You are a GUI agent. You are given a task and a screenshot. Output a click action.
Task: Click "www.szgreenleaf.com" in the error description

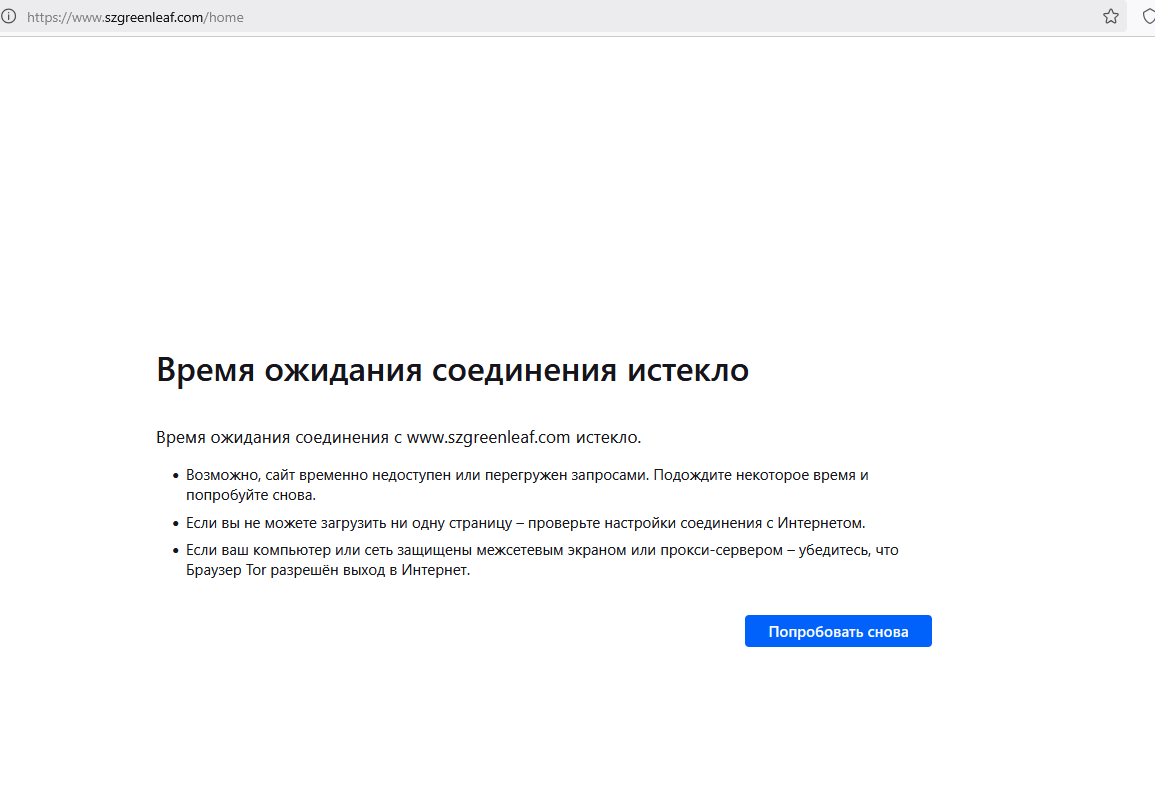(x=488, y=438)
